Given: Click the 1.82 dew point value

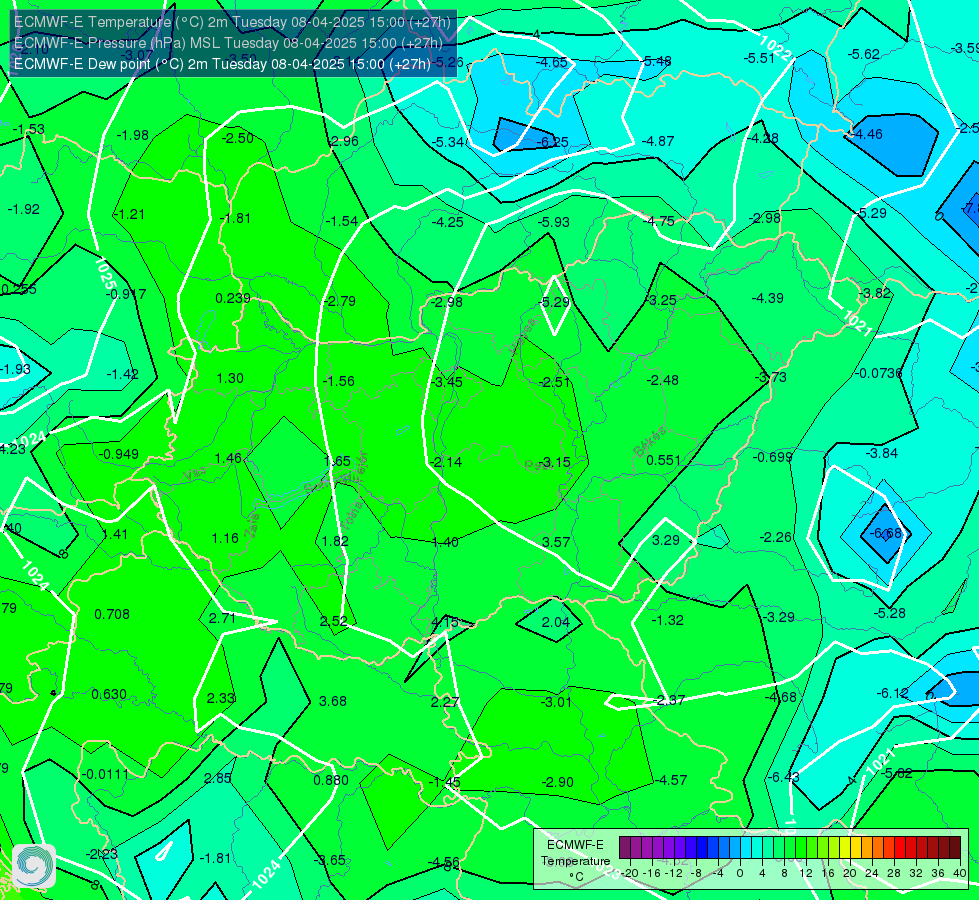Looking at the screenshot, I should pyautogui.click(x=335, y=541).
